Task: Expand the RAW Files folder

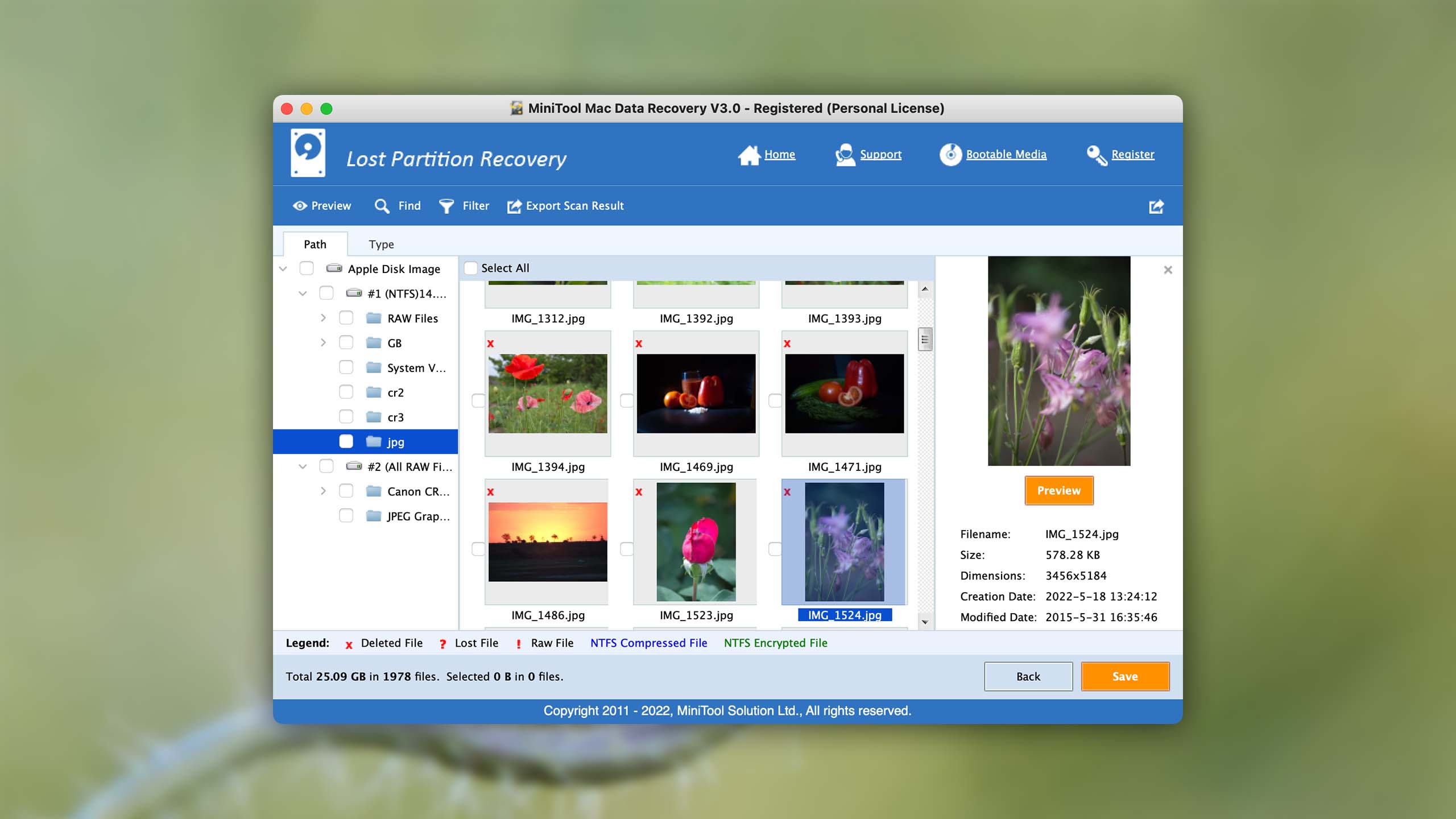Action: pos(323,318)
